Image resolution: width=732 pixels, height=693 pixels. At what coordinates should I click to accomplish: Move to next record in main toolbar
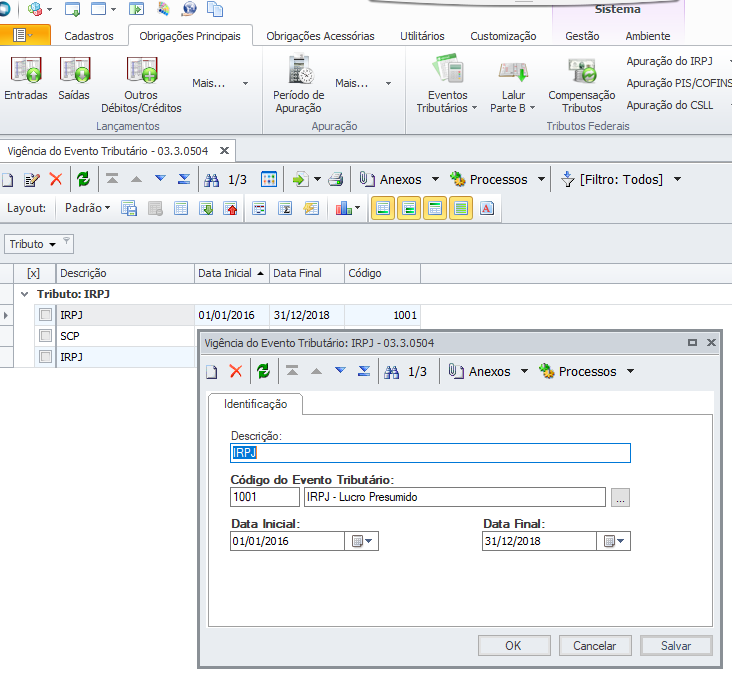(160, 178)
